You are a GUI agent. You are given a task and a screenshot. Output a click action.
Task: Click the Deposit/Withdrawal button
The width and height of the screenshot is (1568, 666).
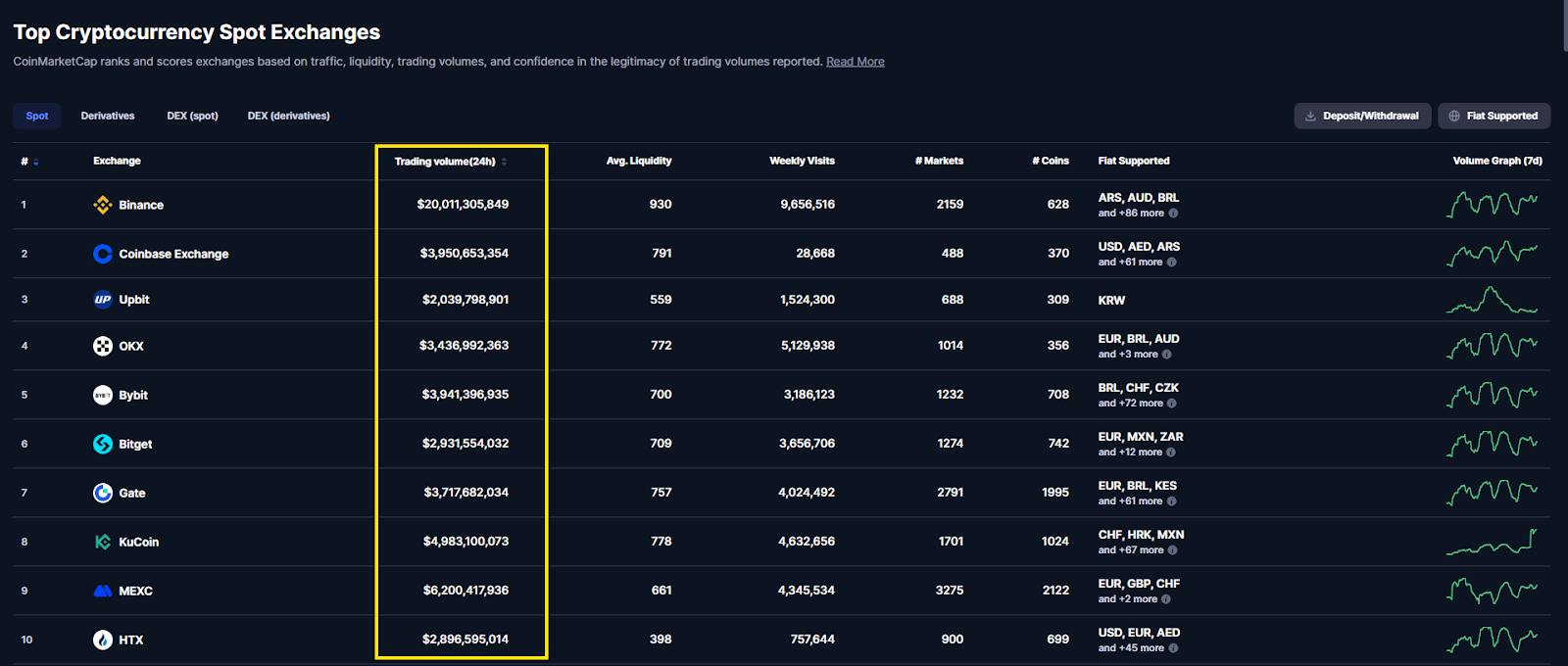point(1362,116)
